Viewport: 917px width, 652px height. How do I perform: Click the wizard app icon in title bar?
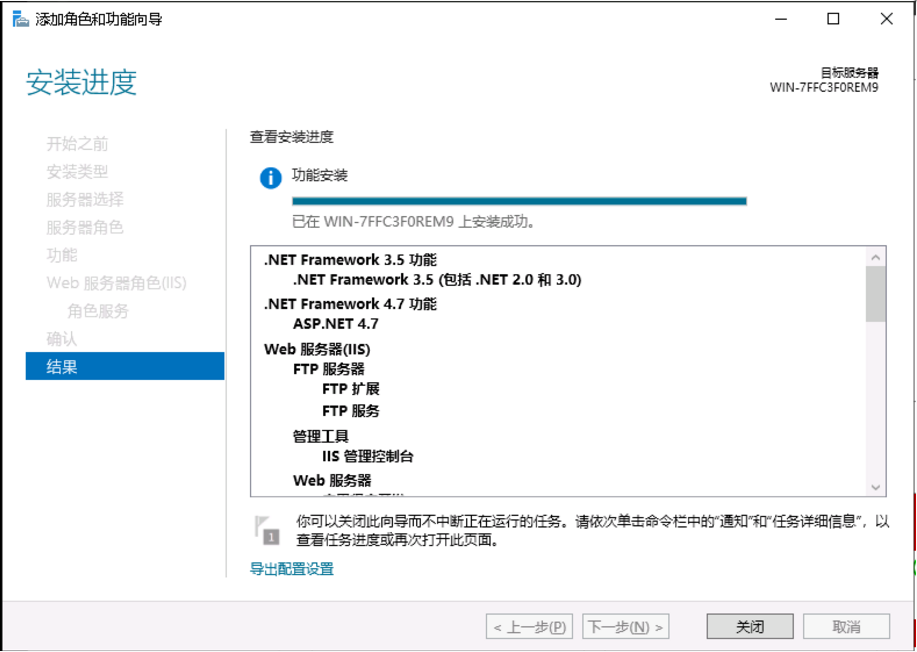pyautogui.click(x=20, y=19)
